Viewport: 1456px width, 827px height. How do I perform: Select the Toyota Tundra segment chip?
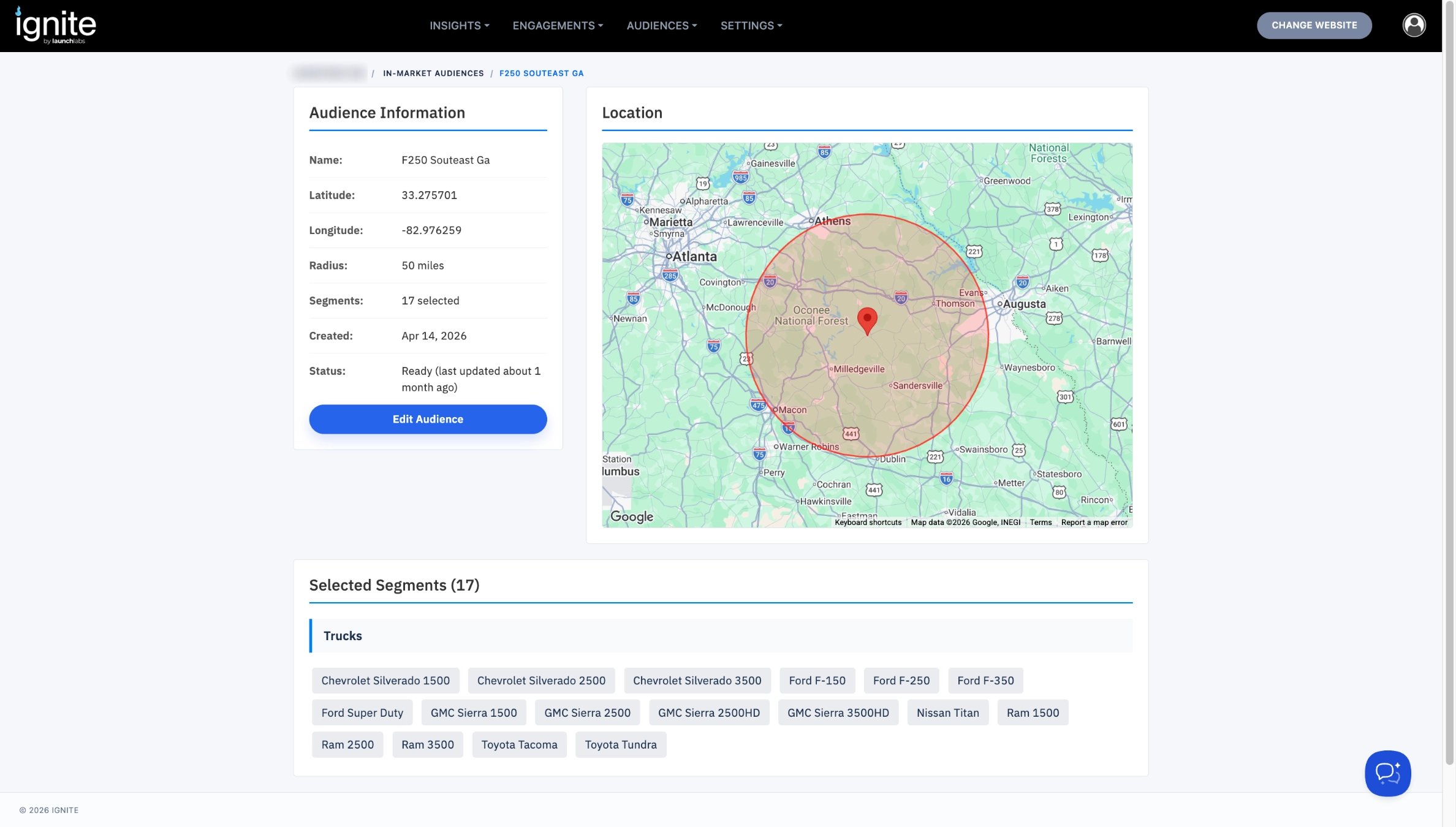point(620,745)
